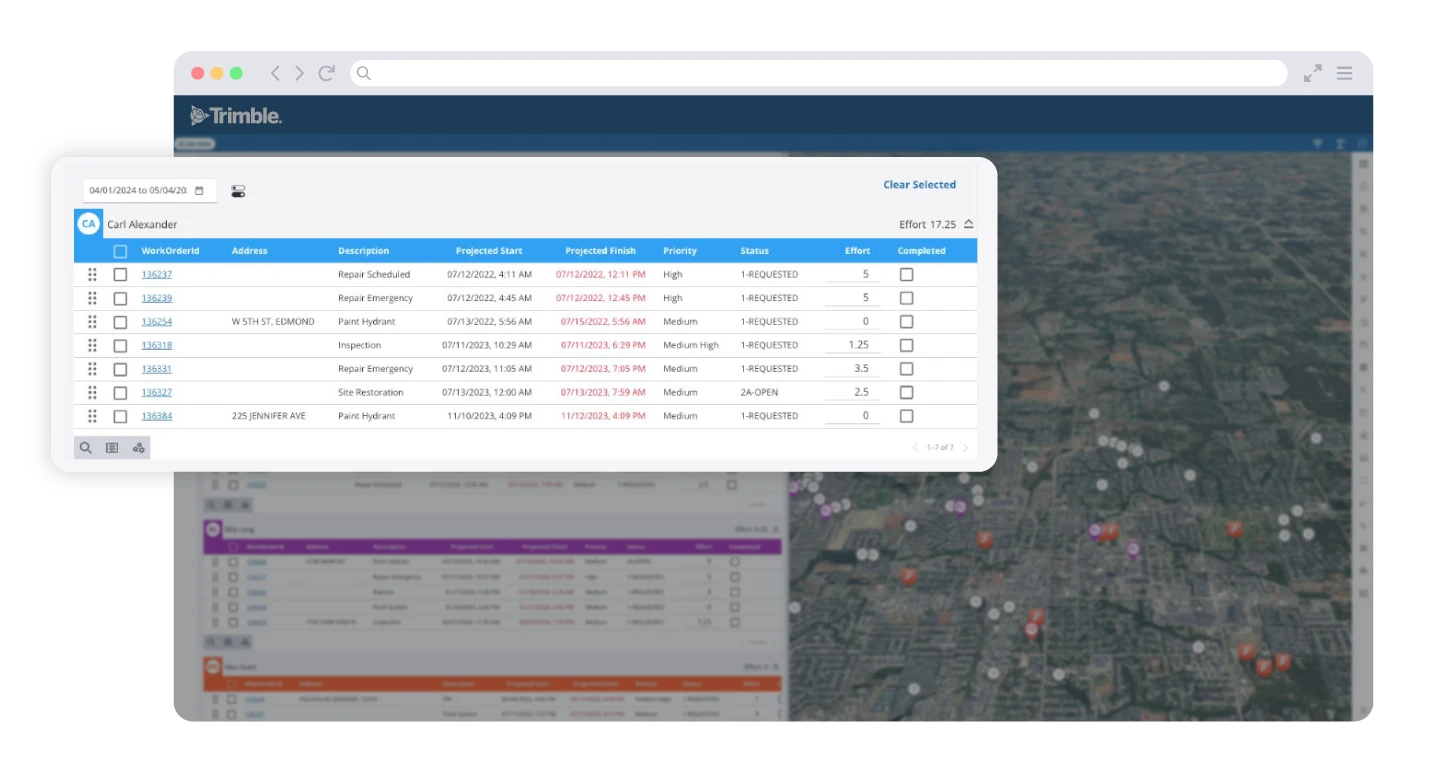The height and width of the screenshot is (771, 1452).
Task: Open work order link 136318
Action: point(156,345)
